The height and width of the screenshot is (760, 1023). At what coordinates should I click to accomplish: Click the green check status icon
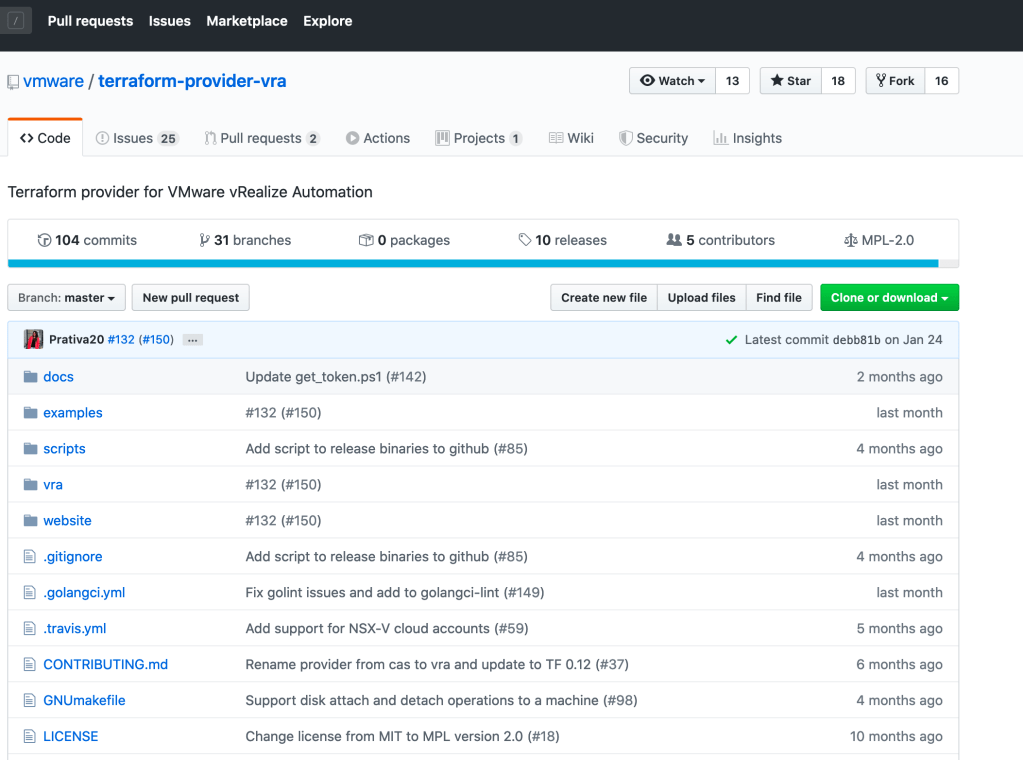pos(732,340)
